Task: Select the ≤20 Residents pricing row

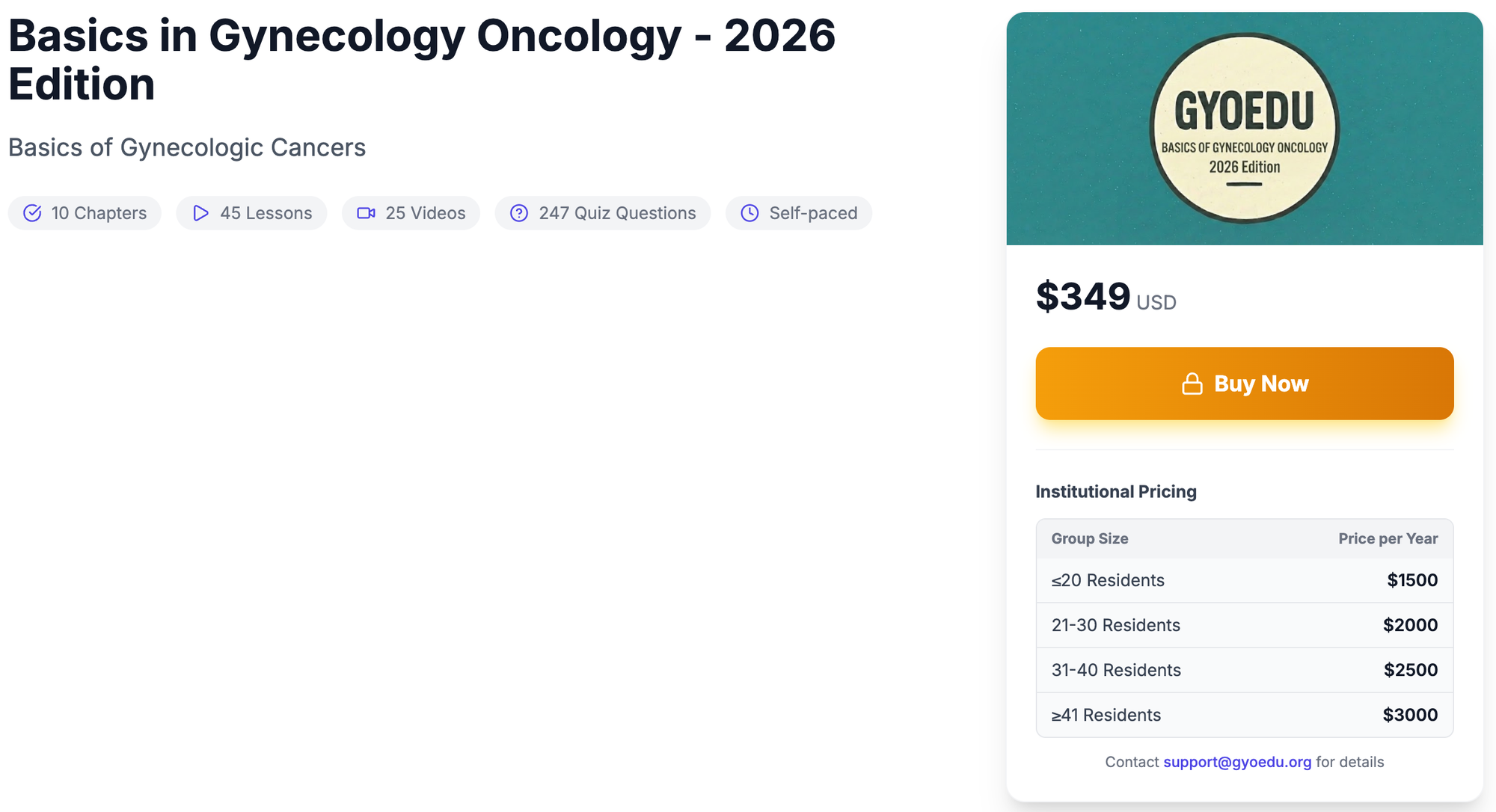Action: [x=1244, y=580]
